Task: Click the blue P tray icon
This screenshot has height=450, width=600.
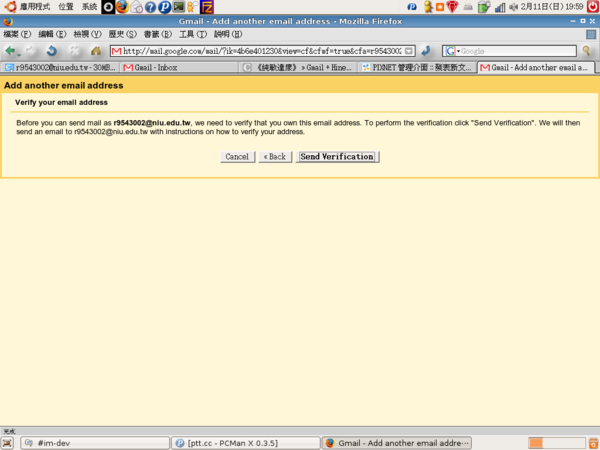Action: tap(412, 7)
